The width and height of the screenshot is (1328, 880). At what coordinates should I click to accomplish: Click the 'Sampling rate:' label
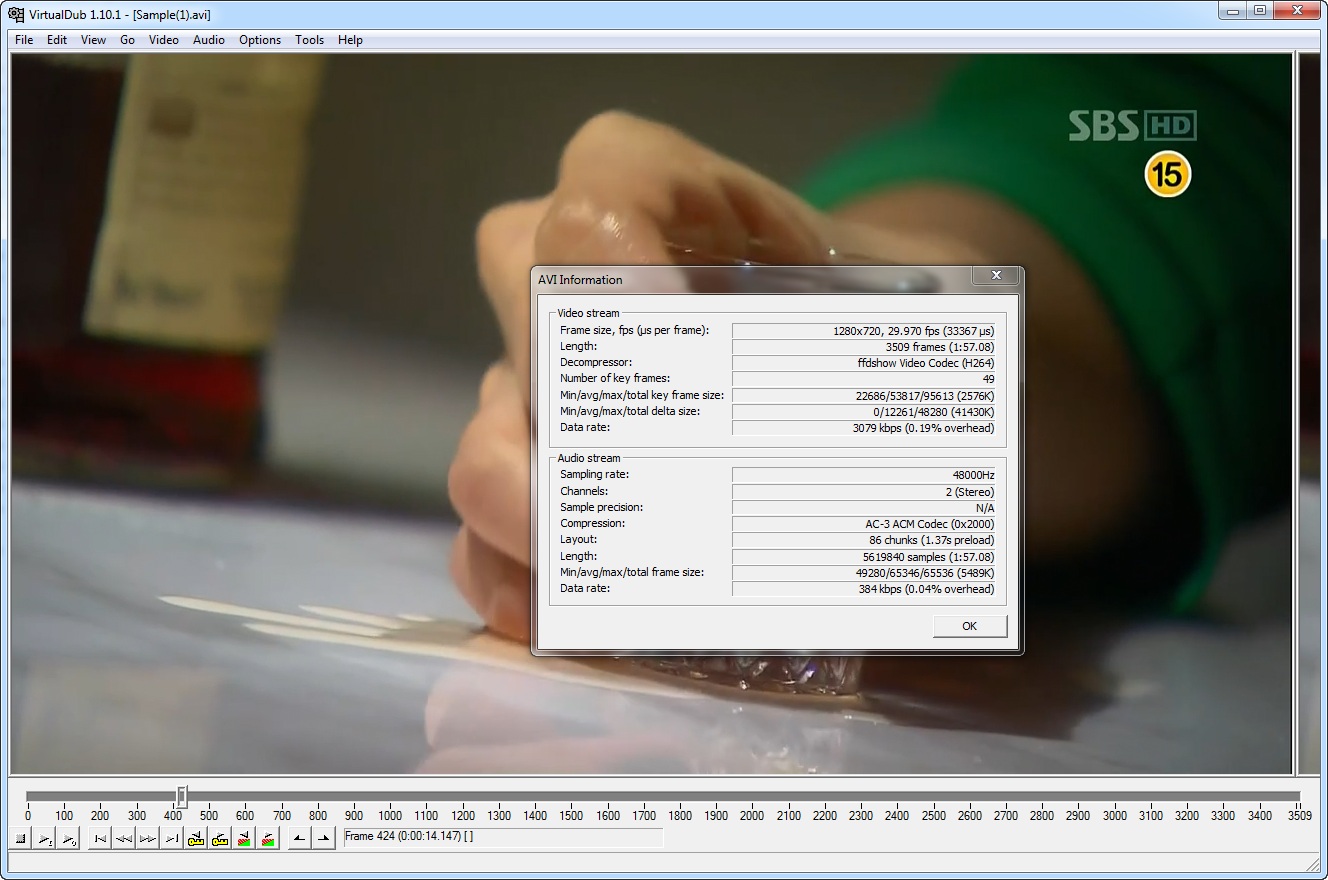point(595,474)
